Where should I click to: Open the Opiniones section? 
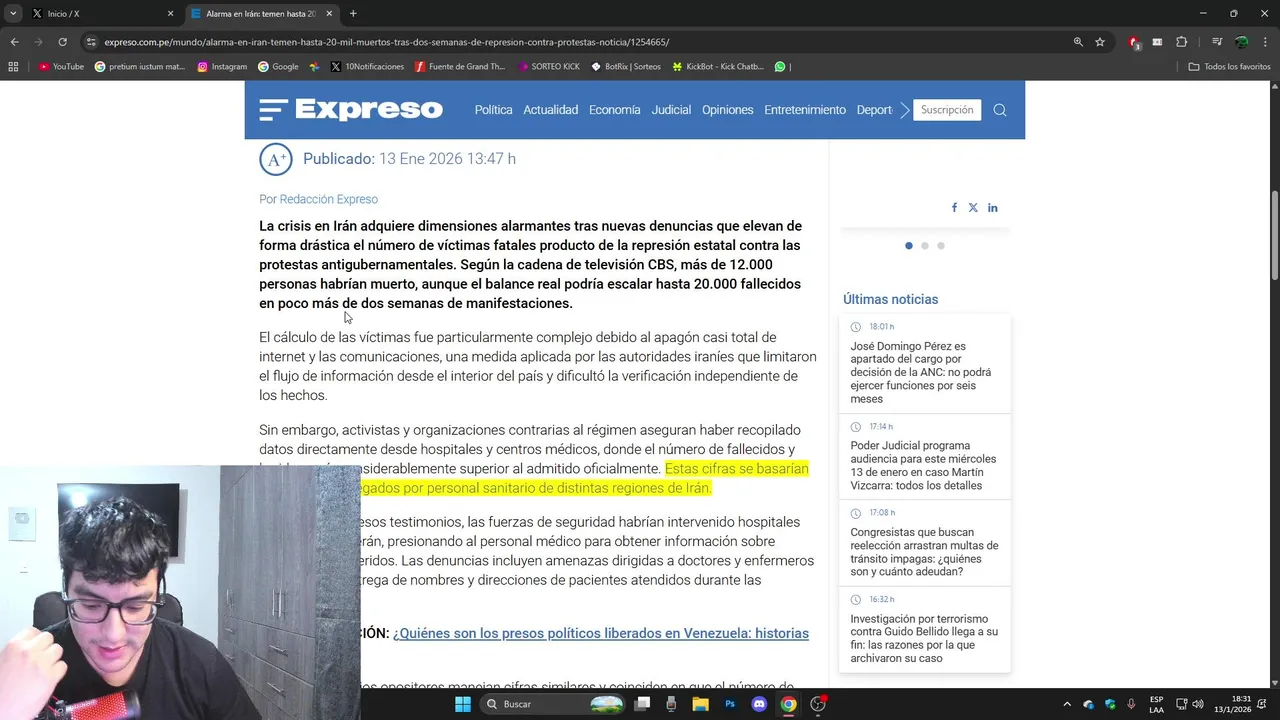click(x=727, y=110)
